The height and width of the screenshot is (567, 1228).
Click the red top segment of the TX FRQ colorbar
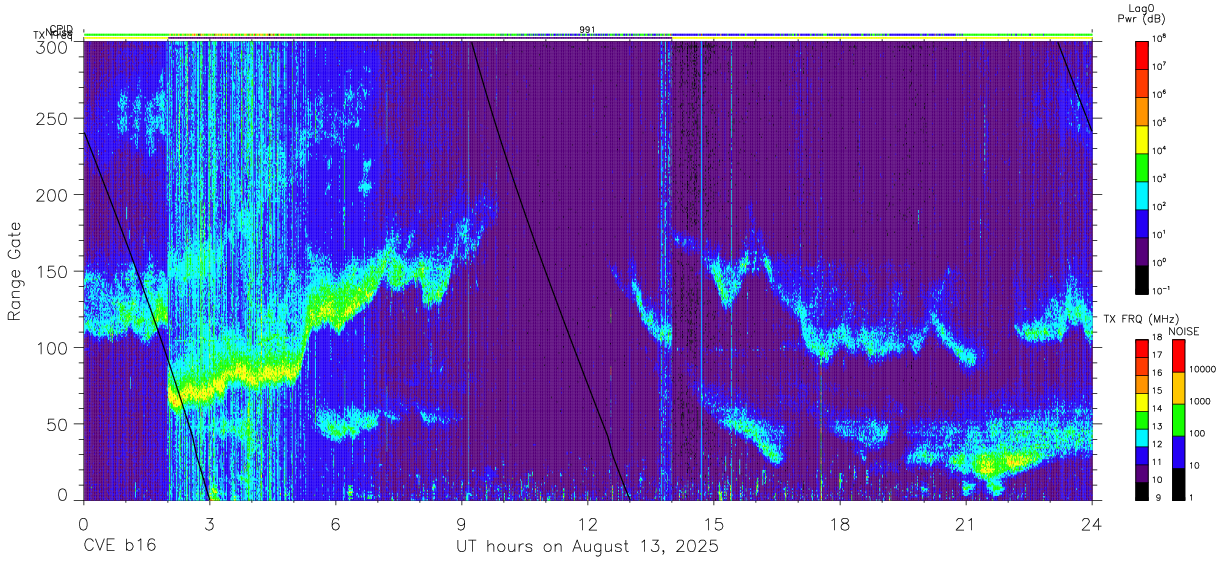(1142, 349)
